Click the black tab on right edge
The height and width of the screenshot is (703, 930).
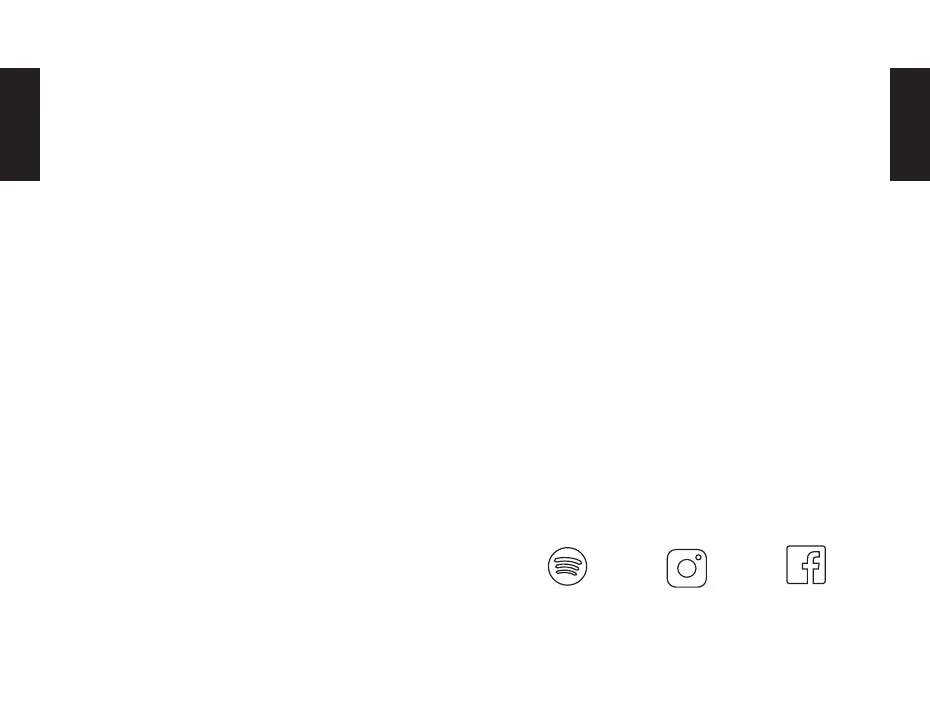910,124
